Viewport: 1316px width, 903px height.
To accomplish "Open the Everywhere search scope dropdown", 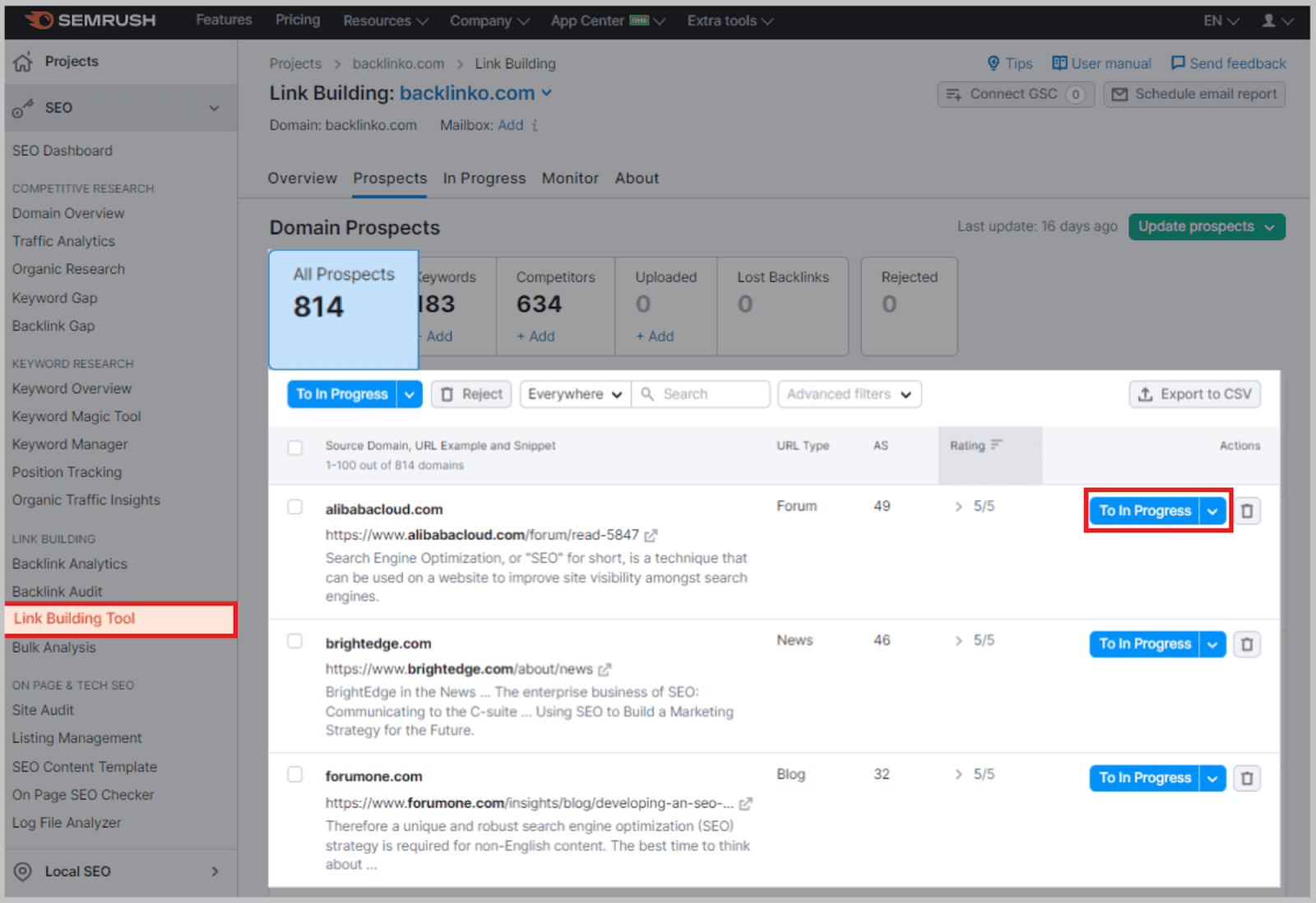I will click(x=575, y=395).
